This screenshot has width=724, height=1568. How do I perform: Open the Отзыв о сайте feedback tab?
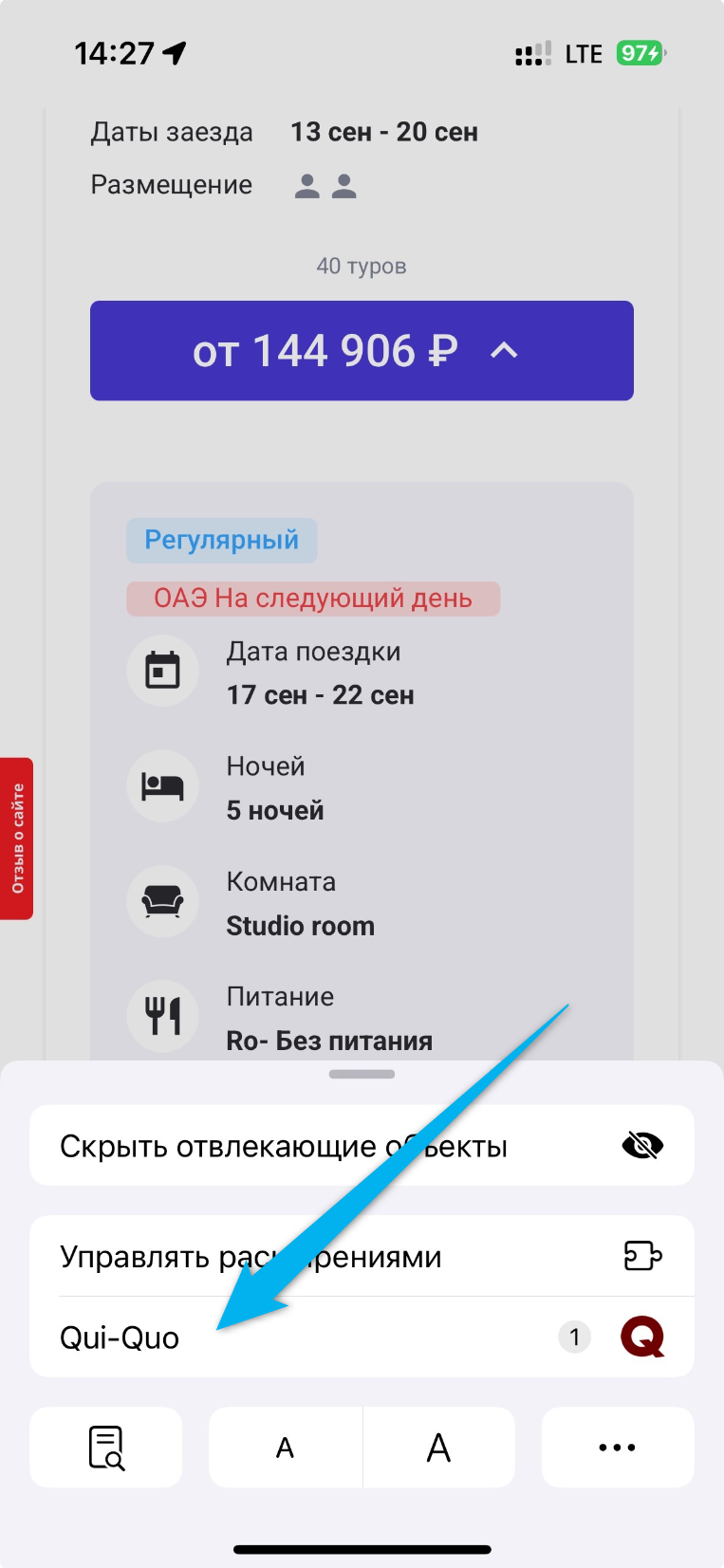pos(17,839)
